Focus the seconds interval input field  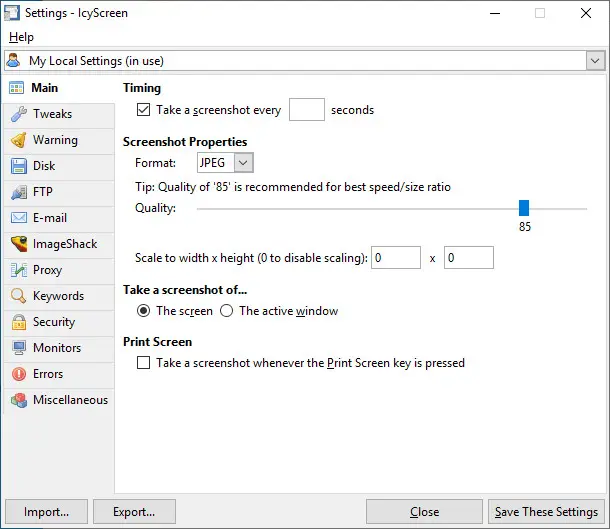click(x=307, y=110)
